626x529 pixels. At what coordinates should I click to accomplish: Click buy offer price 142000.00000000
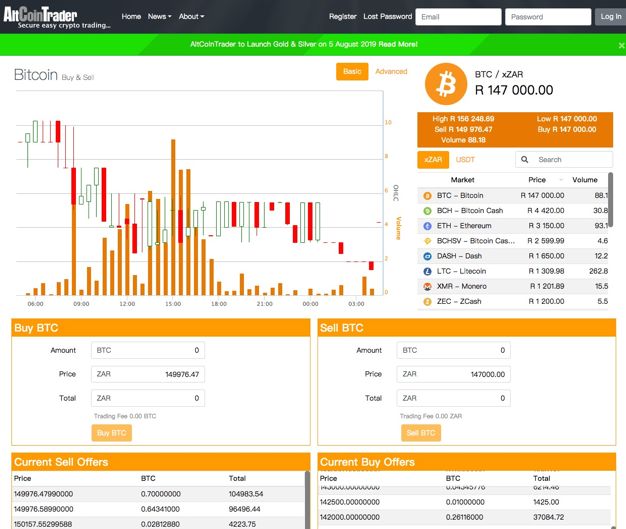350,517
